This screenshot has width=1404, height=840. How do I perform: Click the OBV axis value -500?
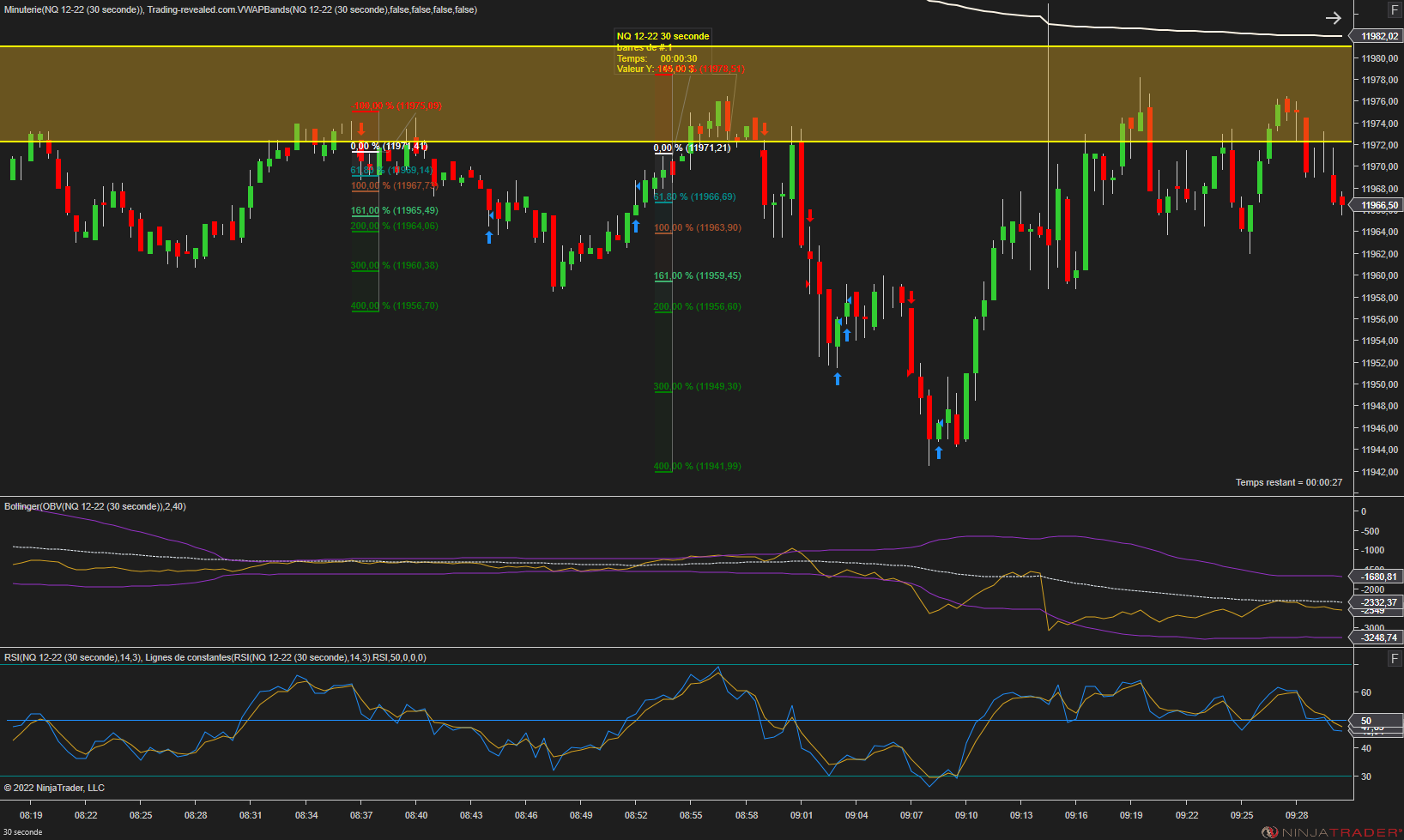tap(1371, 531)
